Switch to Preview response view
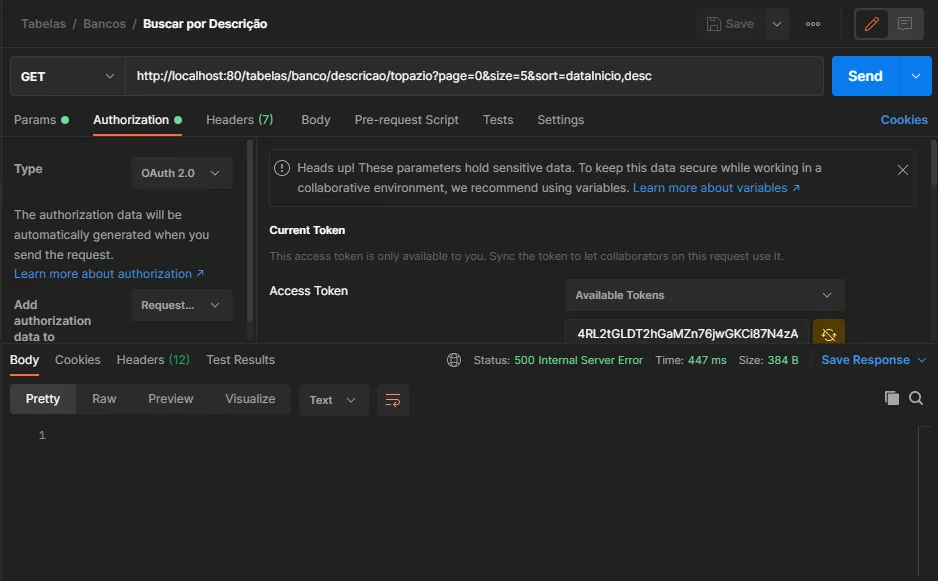The height and width of the screenshot is (581, 938). pos(171,399)
